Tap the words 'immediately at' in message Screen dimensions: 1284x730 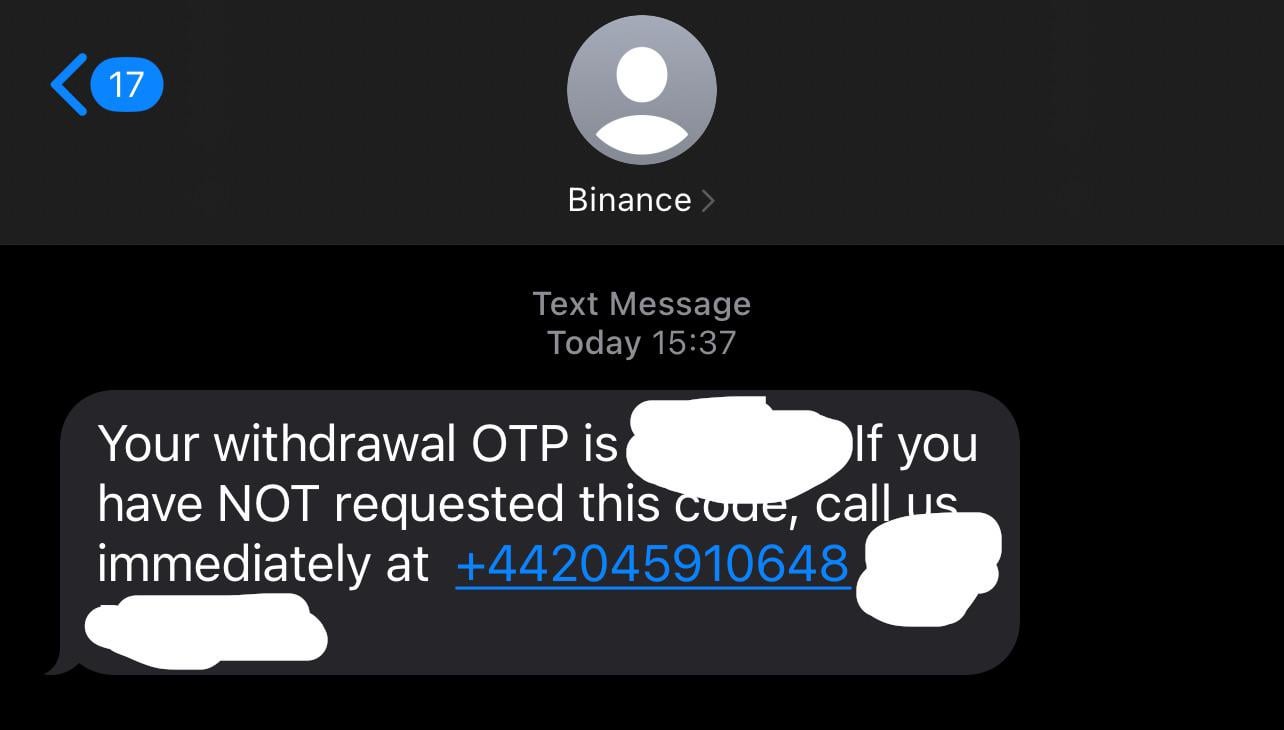(x=263, y=564)
